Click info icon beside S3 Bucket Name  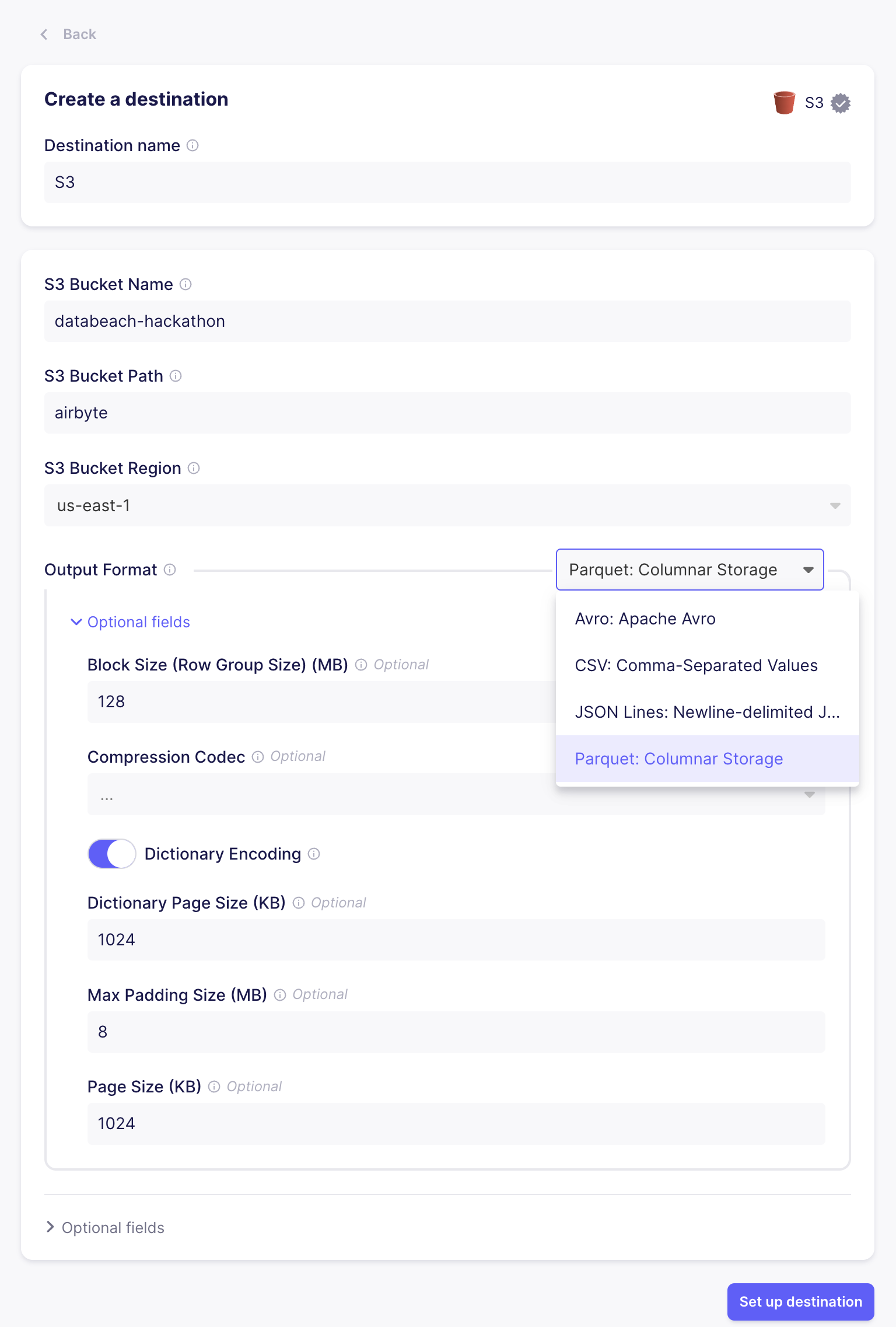[185, 284]
